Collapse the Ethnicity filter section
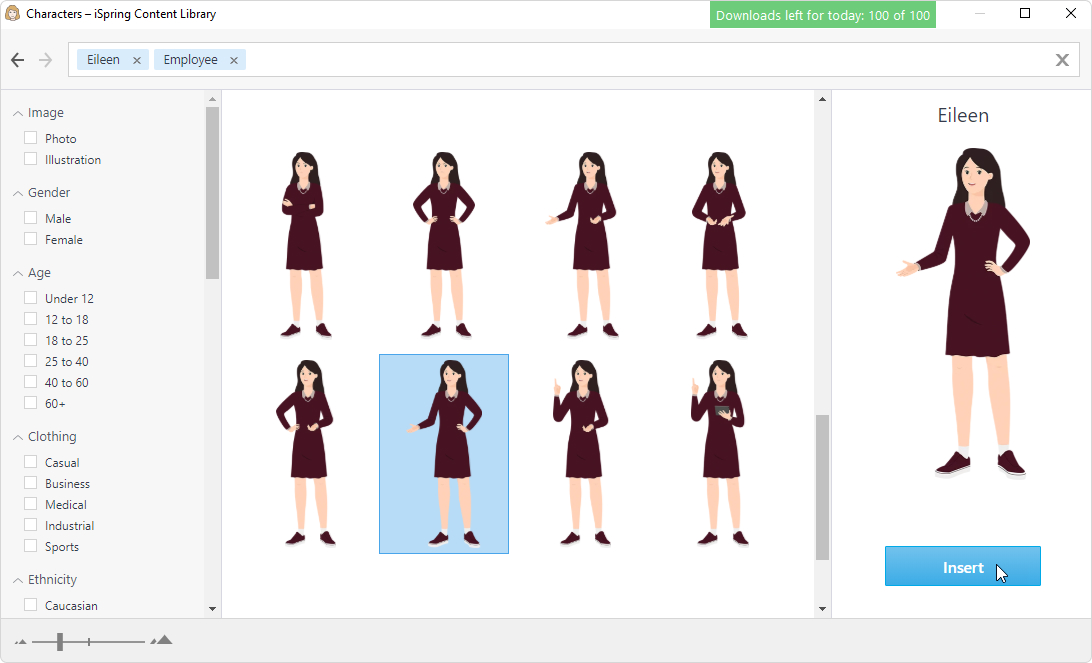This screenshot has width=1092, height=663. click(18, 580)
